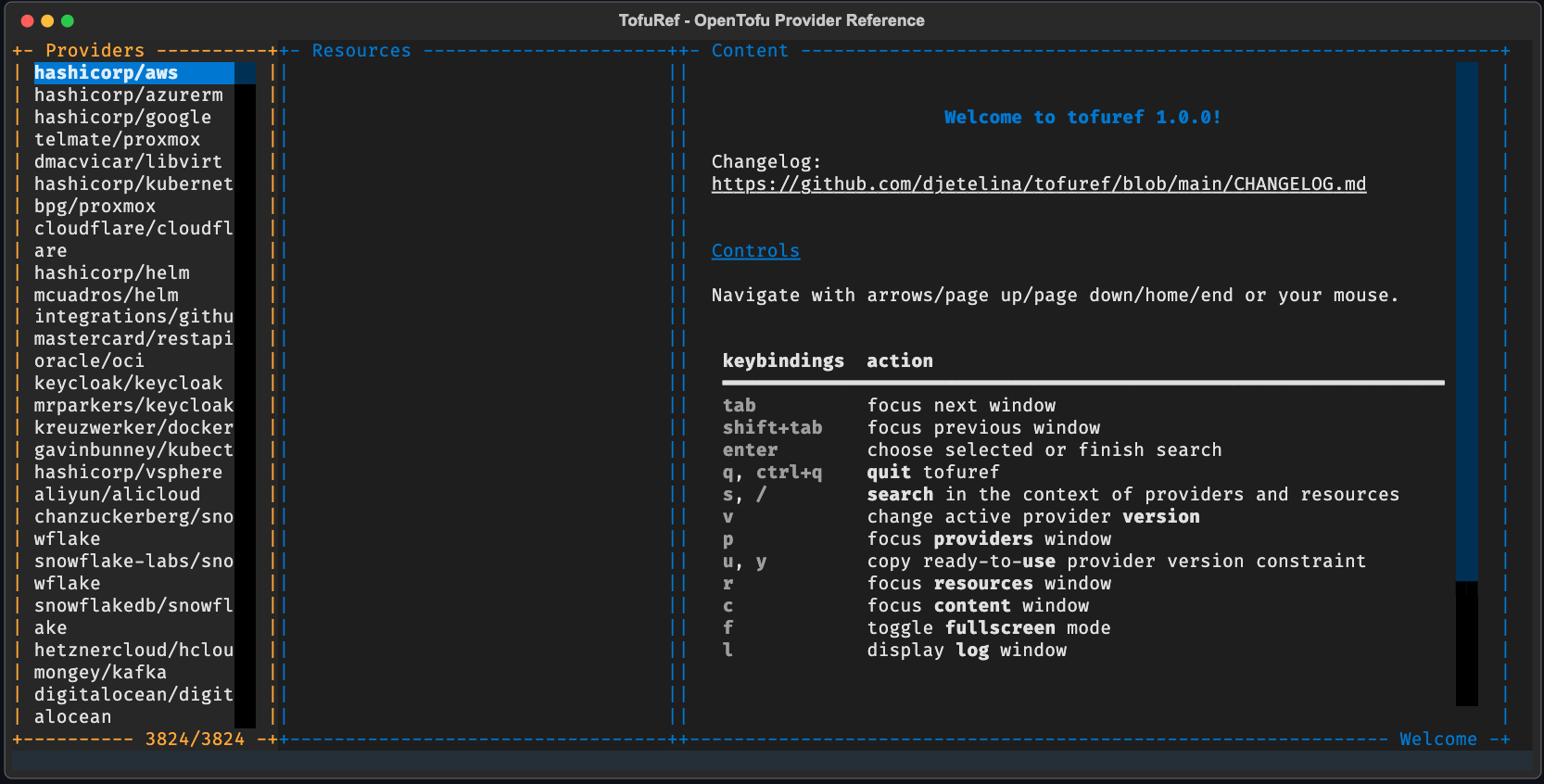Click the 3824/3824 provider count

(195, 740)
